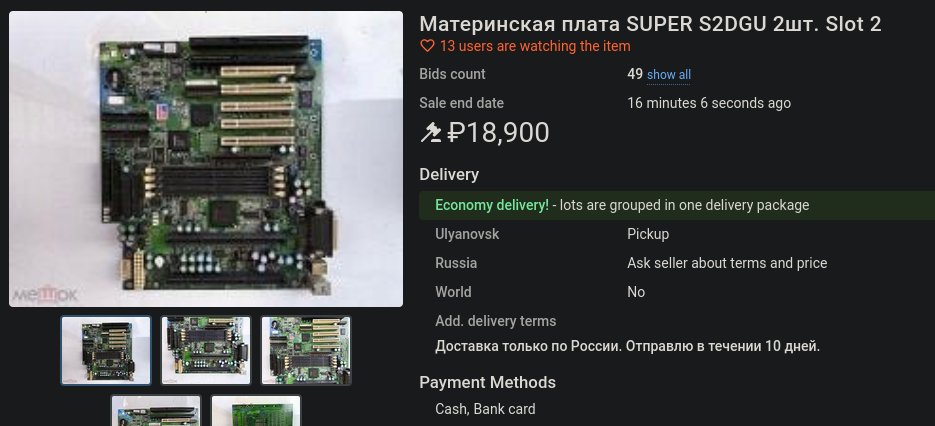This screenshot has width=935, height=426.
Task: Open 'show all' bids link
Action: (x=668, y=75)
